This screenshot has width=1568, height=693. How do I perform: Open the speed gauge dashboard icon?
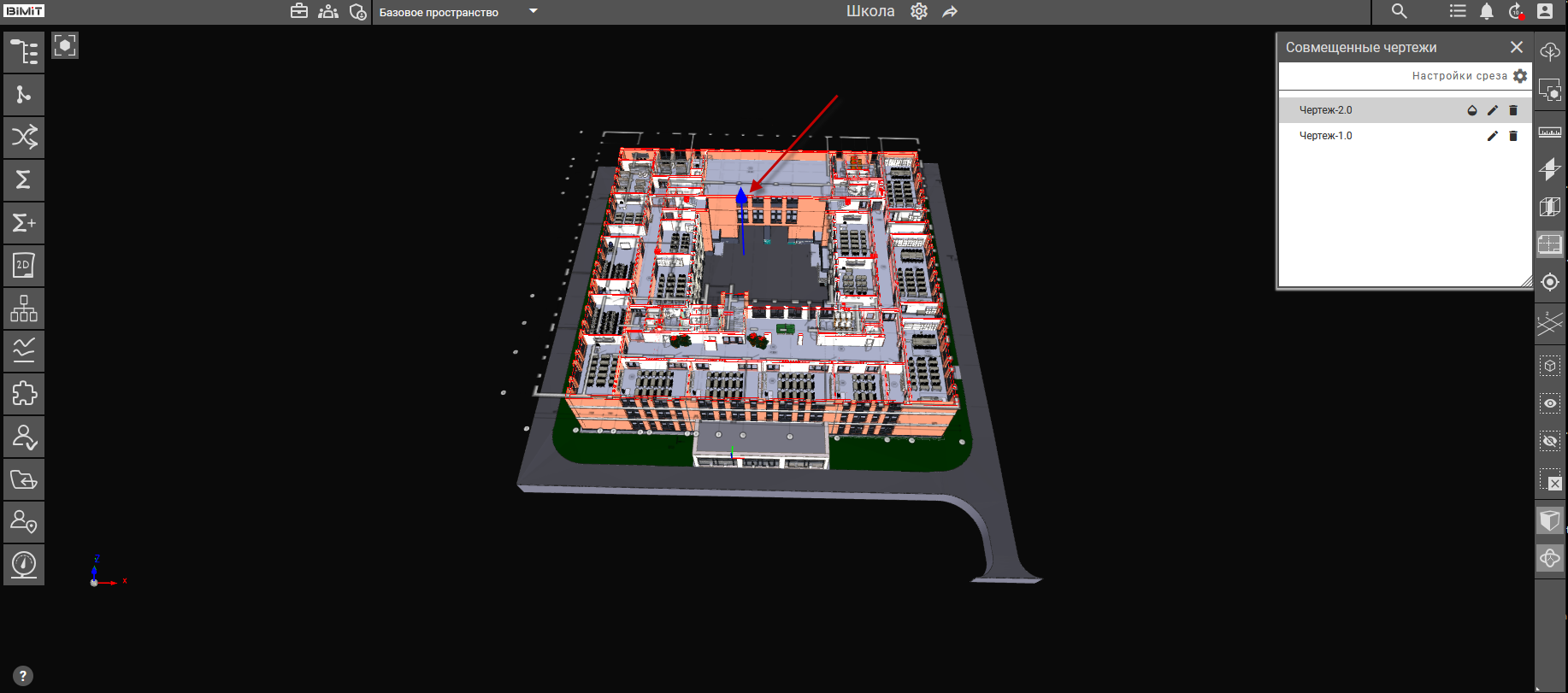[24, 565]
